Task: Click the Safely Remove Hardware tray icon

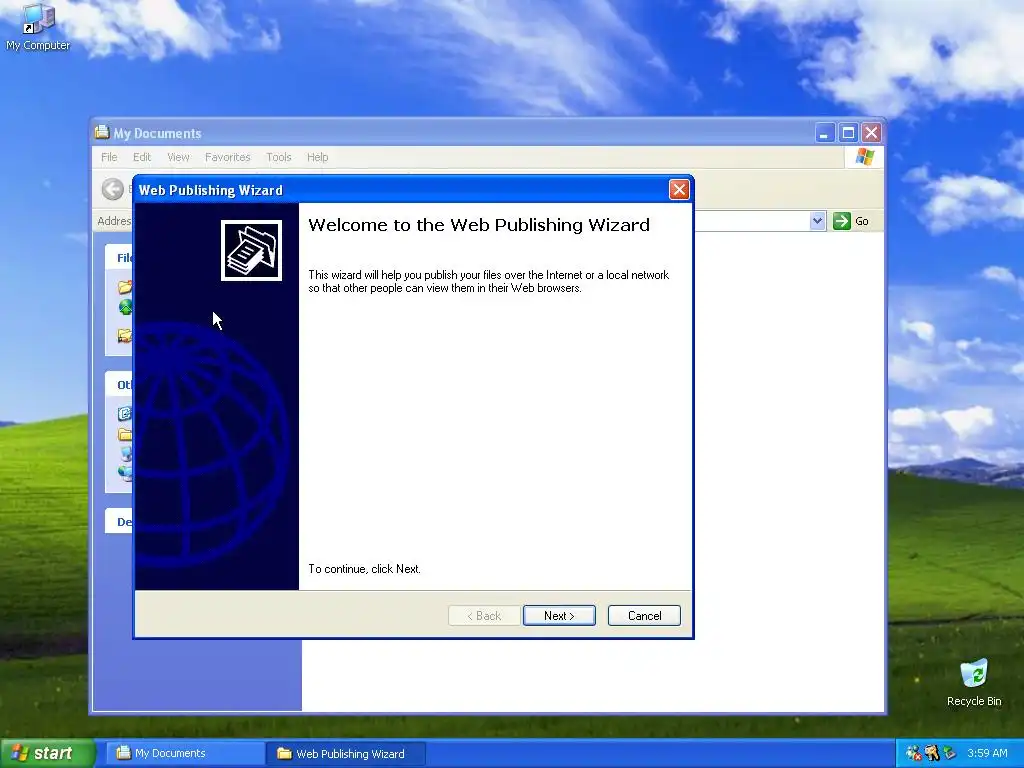Action: click(x=949, y=754)
